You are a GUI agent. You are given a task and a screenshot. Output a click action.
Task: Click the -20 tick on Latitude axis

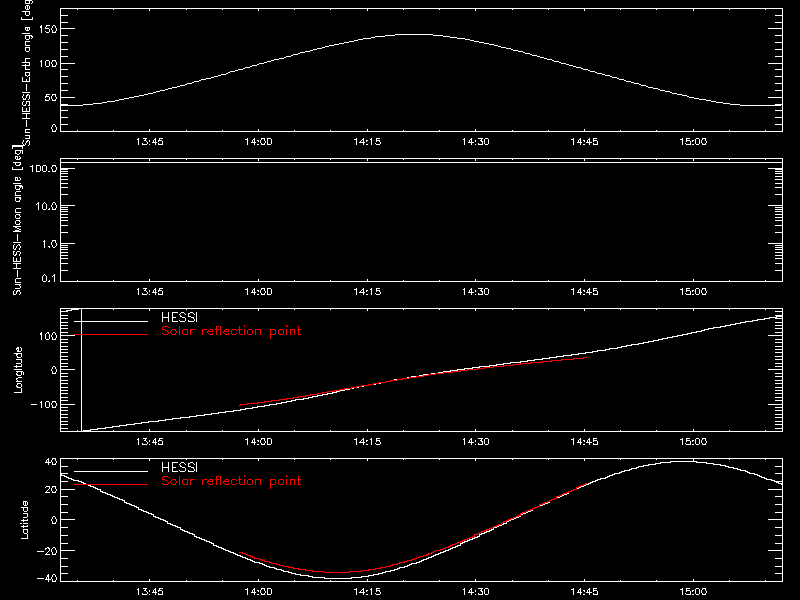tap(47, 551)
